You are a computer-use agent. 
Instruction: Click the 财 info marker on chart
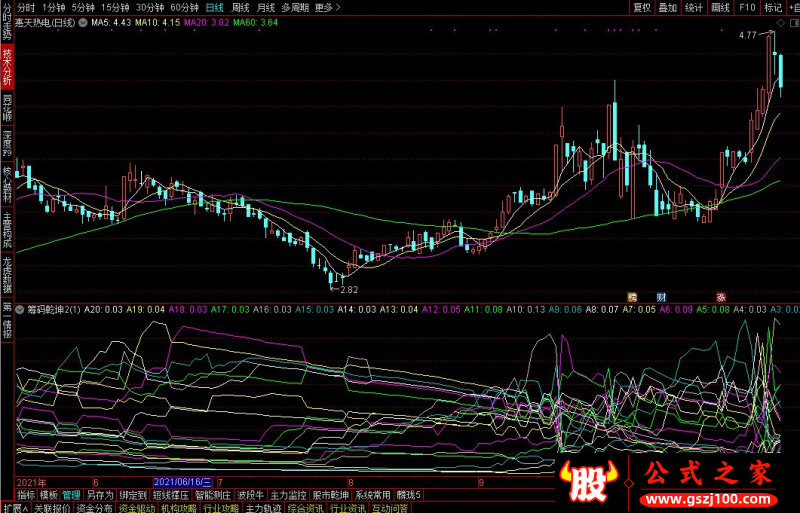(661, 297)
